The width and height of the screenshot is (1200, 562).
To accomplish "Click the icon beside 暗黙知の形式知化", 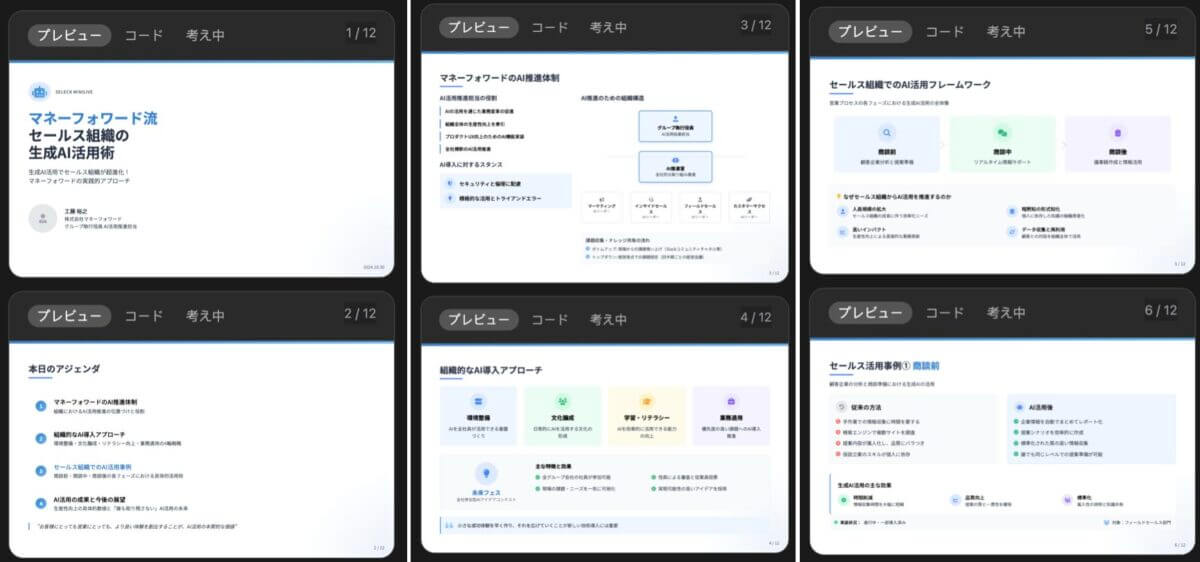I will click(1012, 212).
